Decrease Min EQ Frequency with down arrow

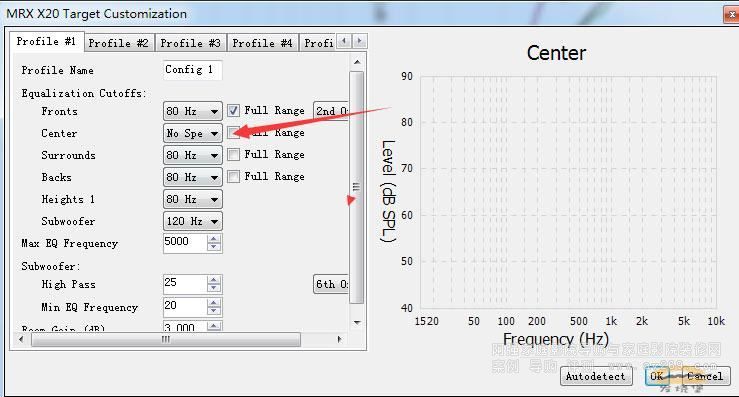point(214,311)
